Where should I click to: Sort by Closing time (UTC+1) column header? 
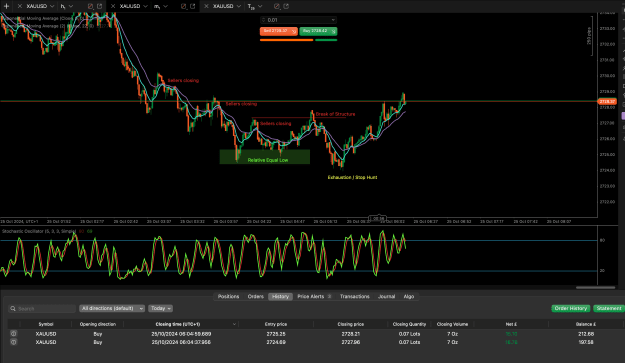pyautogui.click(x=178, y=324)
